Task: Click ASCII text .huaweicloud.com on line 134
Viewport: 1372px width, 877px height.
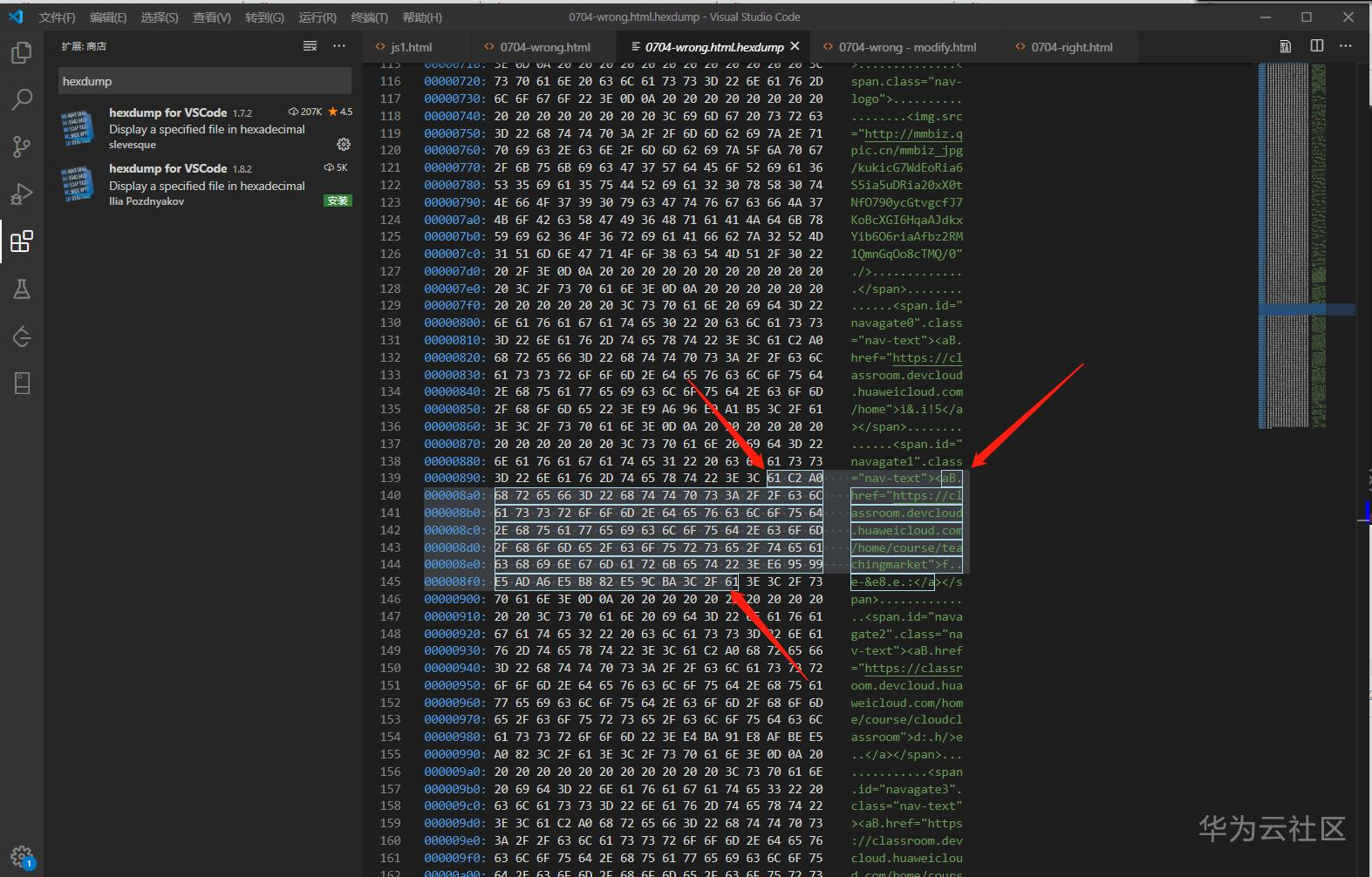Action: [x=907, y=392]
